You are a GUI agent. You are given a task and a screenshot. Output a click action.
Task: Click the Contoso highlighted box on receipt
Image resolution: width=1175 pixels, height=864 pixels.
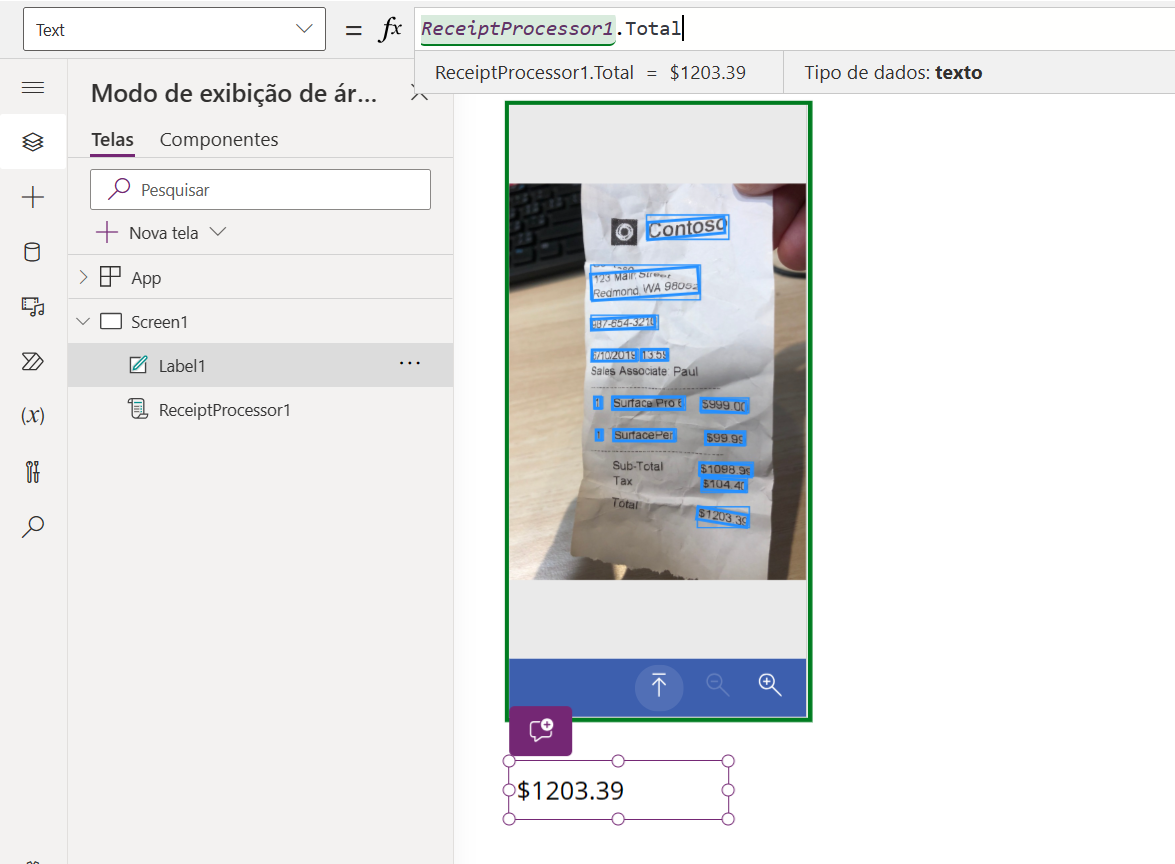click(x=687, y=227)
